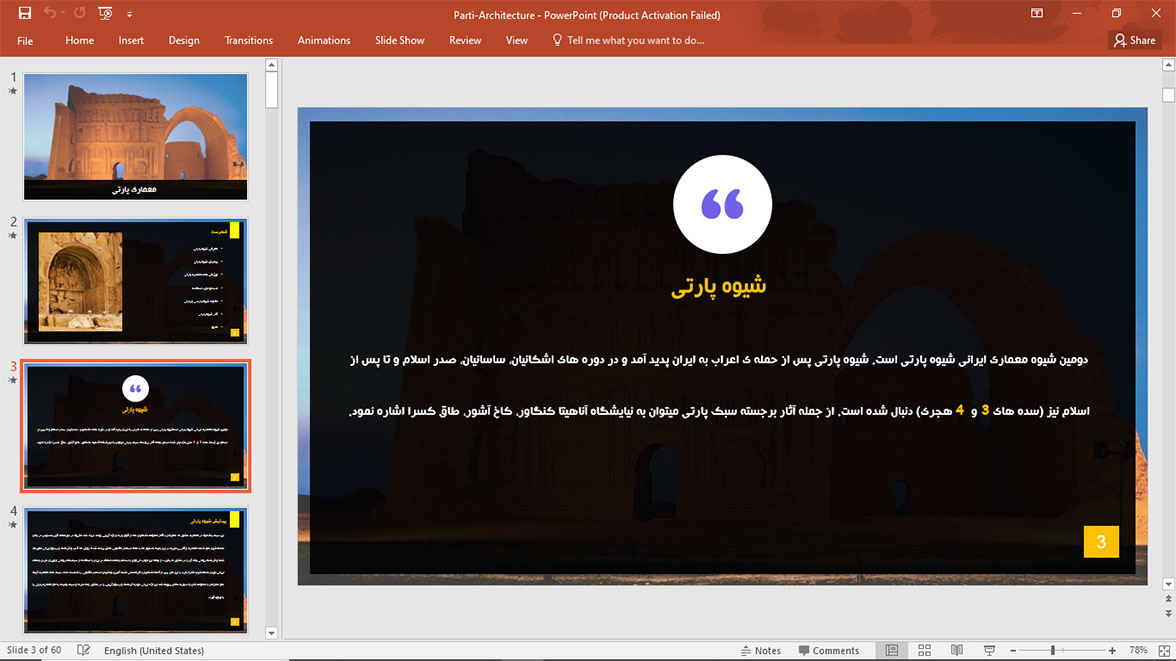Toggle the Comments pane
This screenshot has width=1176, height=661.
pyautogui.click(x=829, y=650)
